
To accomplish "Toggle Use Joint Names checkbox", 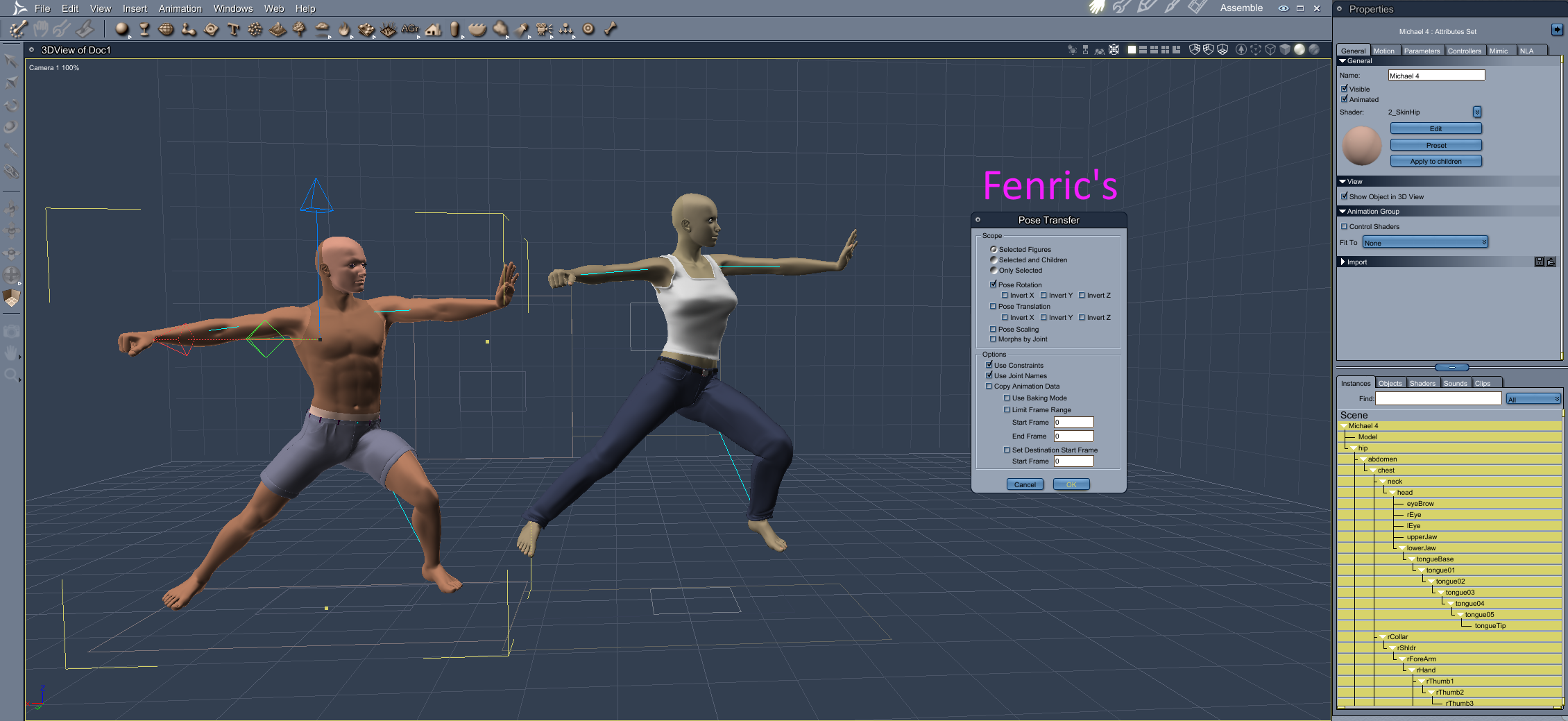I will pyautogui.click(x=989, y=375).
